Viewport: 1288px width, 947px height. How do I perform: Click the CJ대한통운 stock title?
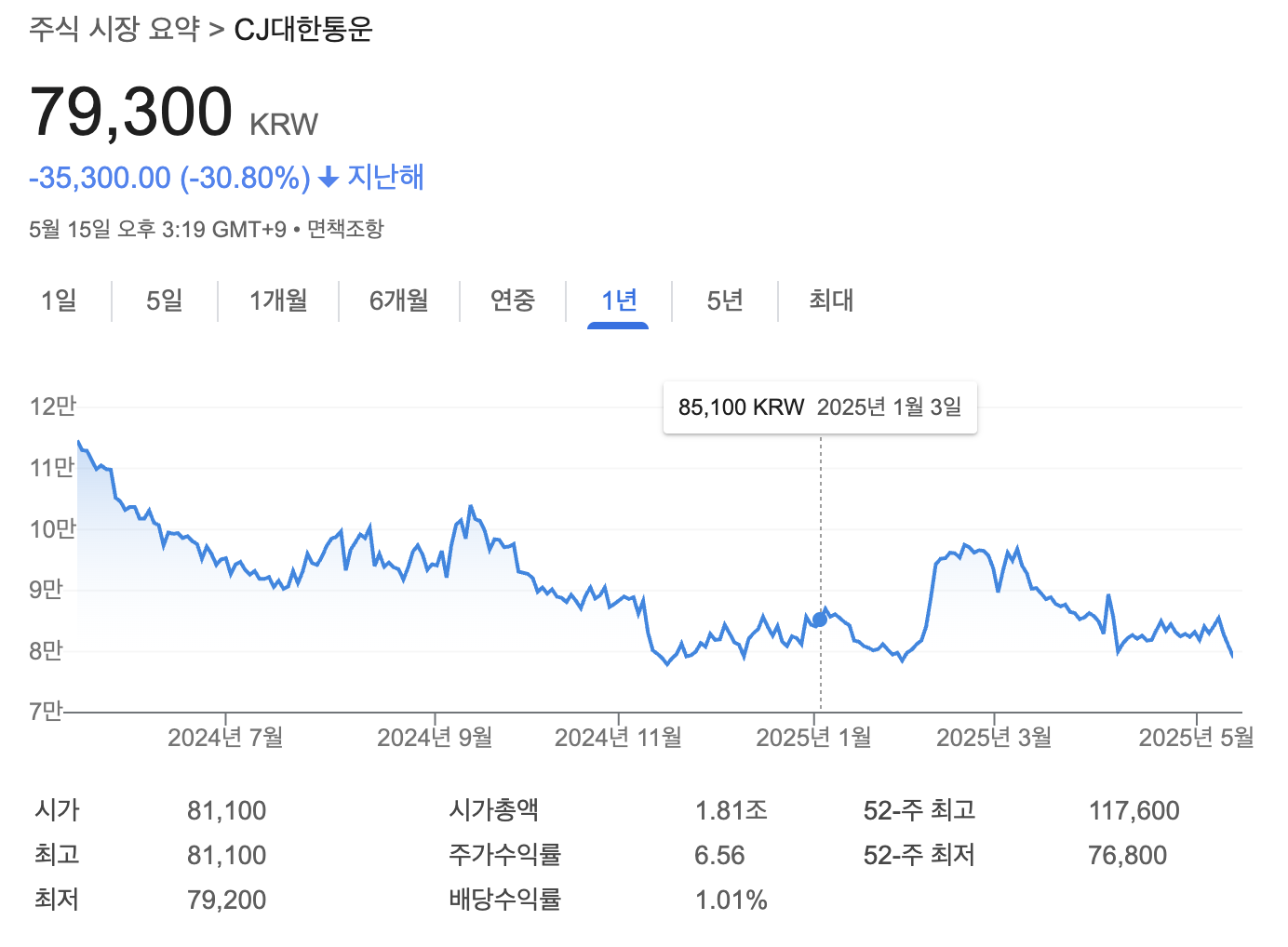(x=303, y=29)
